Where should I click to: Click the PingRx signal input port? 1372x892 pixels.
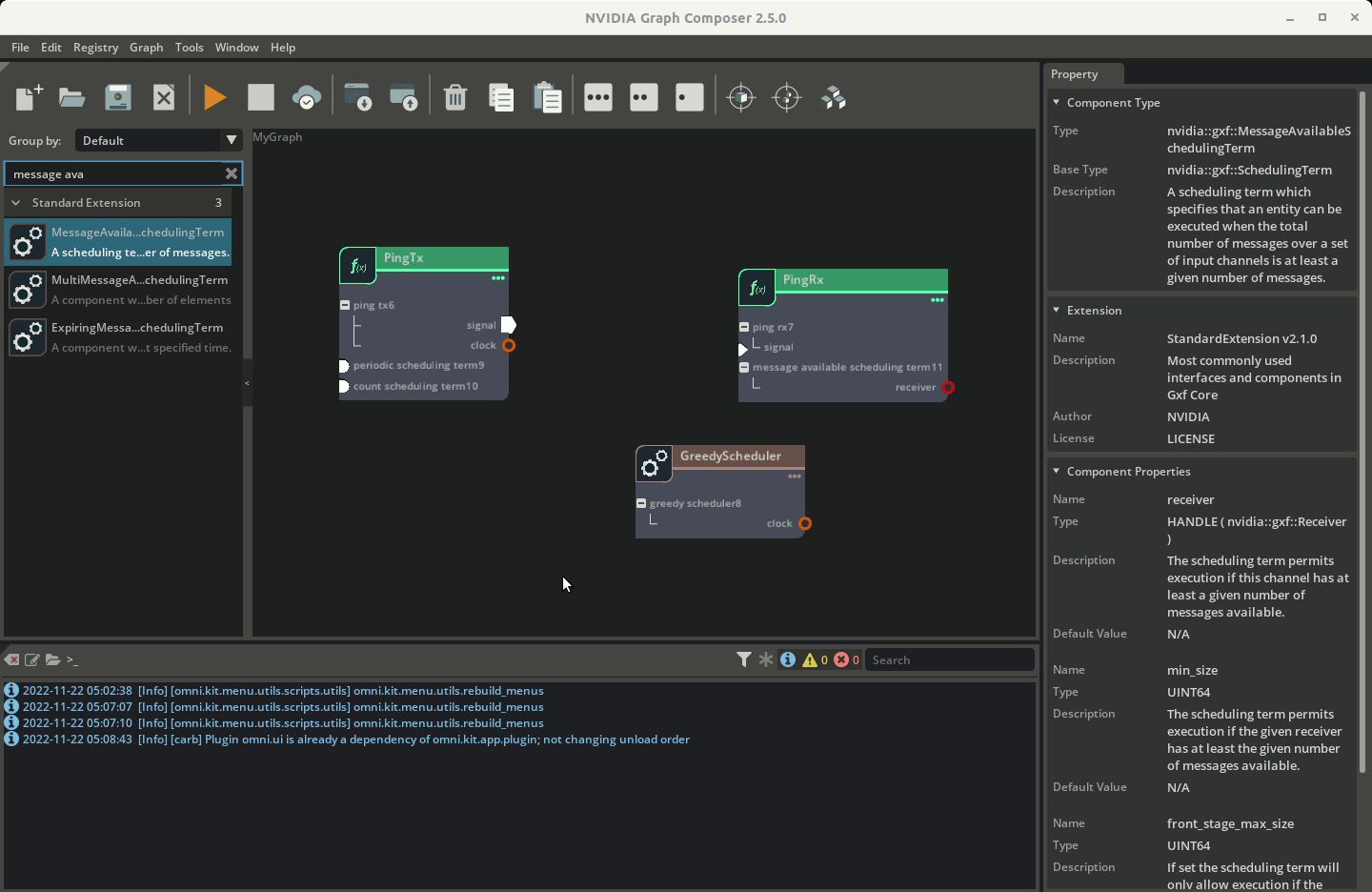[x=743, y=350]
